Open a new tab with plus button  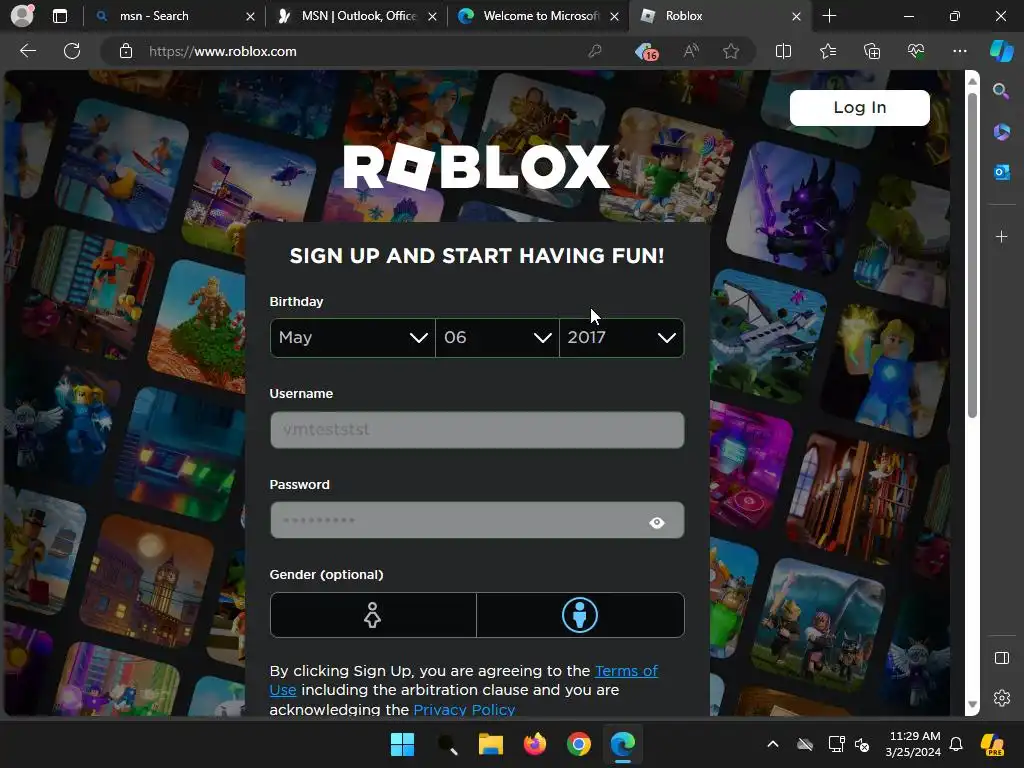(829, 16)
